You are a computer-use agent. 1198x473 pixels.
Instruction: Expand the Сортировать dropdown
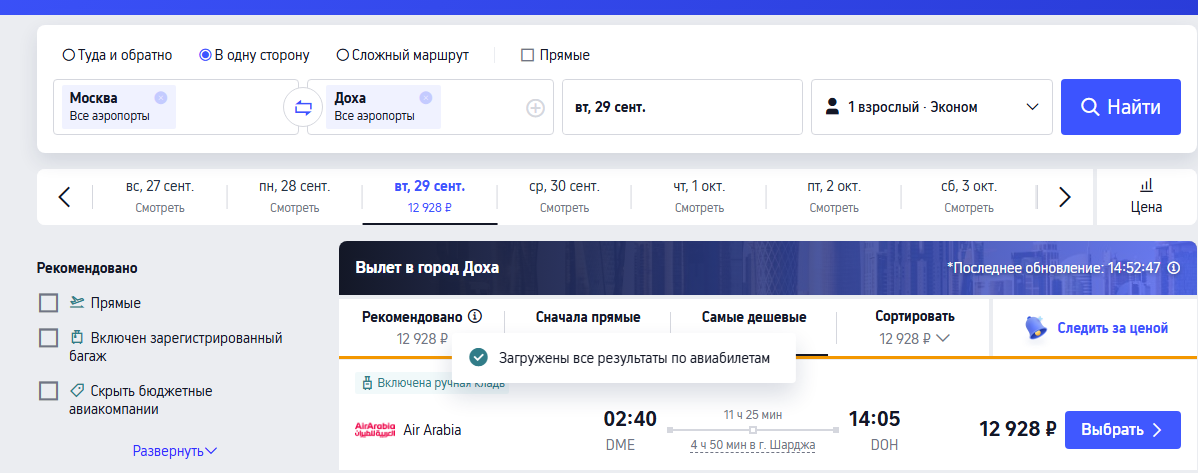coord(914,327)
